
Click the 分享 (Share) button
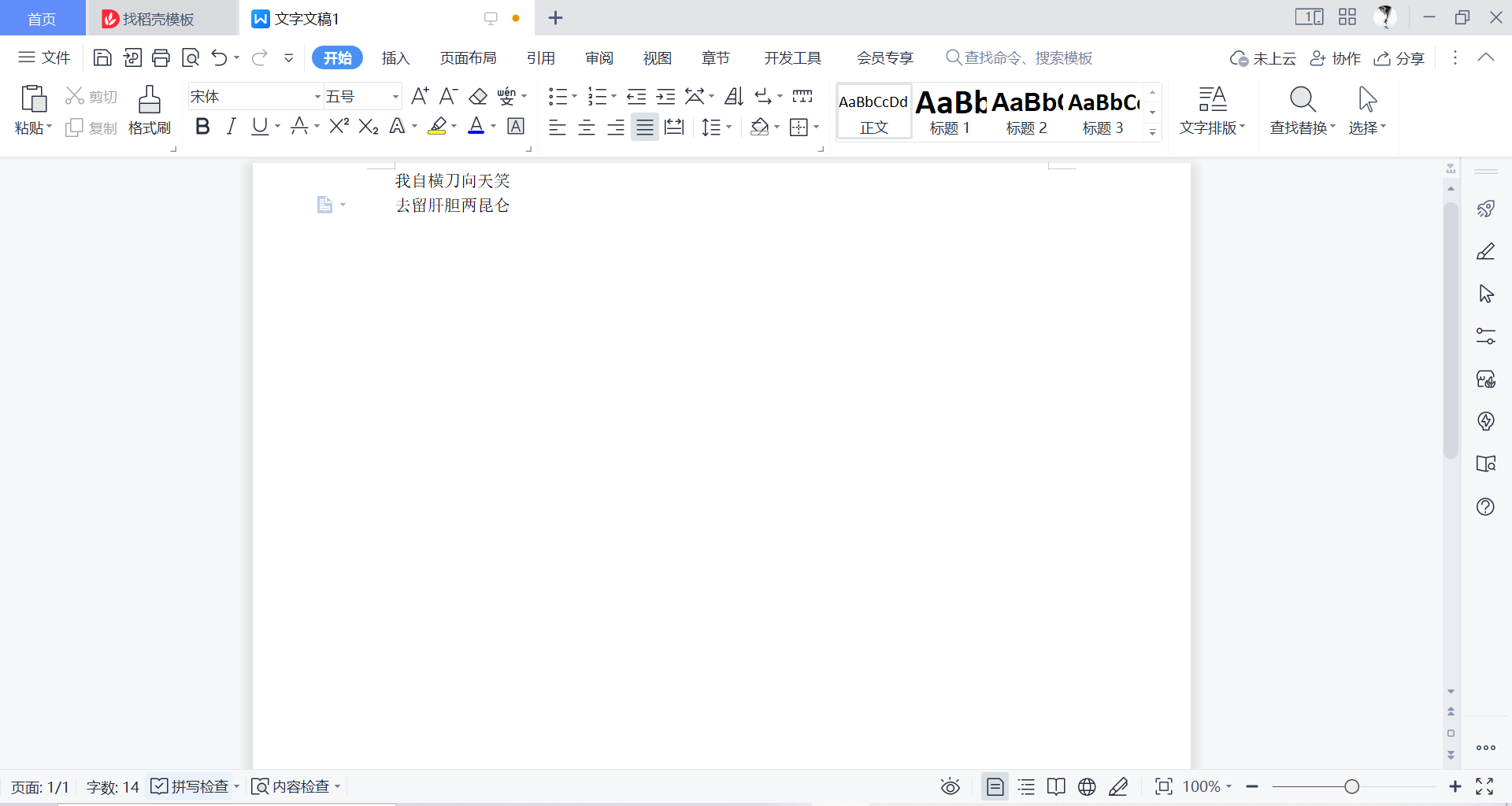click(1399, 58)
